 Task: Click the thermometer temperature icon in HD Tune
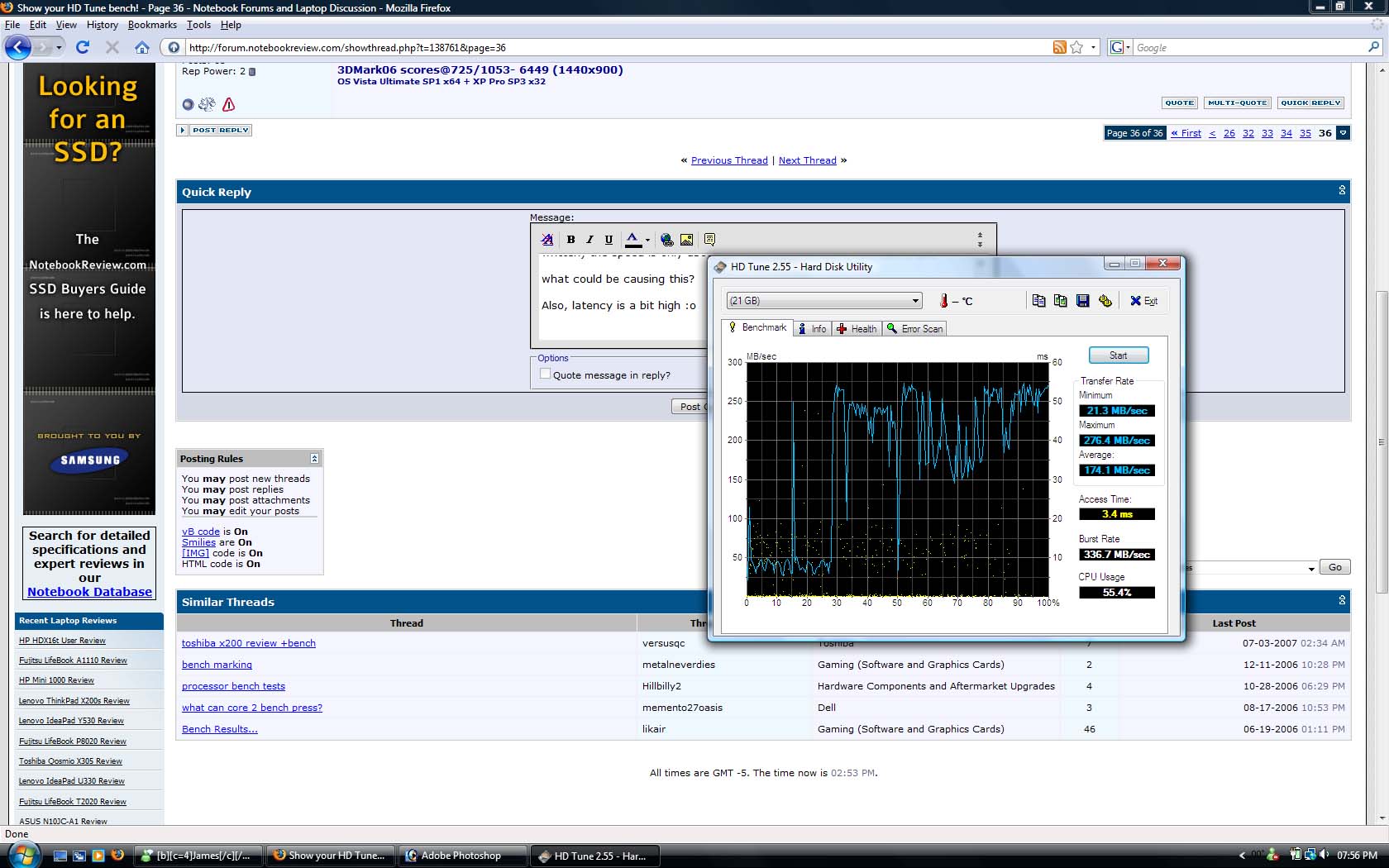point(943,301)
